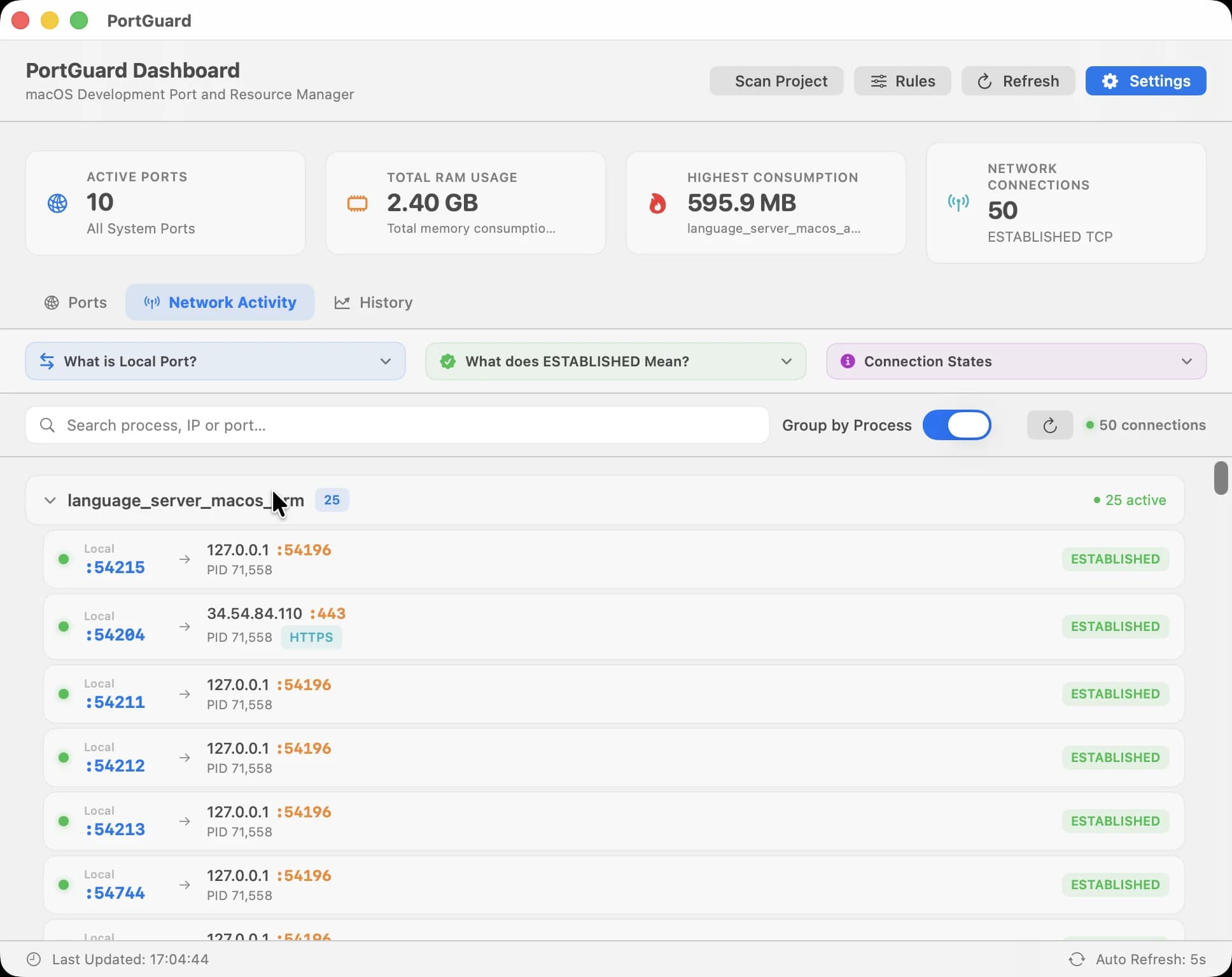Screen dimensions: 1232x977
Task: Open the History tab
Action: point(374,302)
